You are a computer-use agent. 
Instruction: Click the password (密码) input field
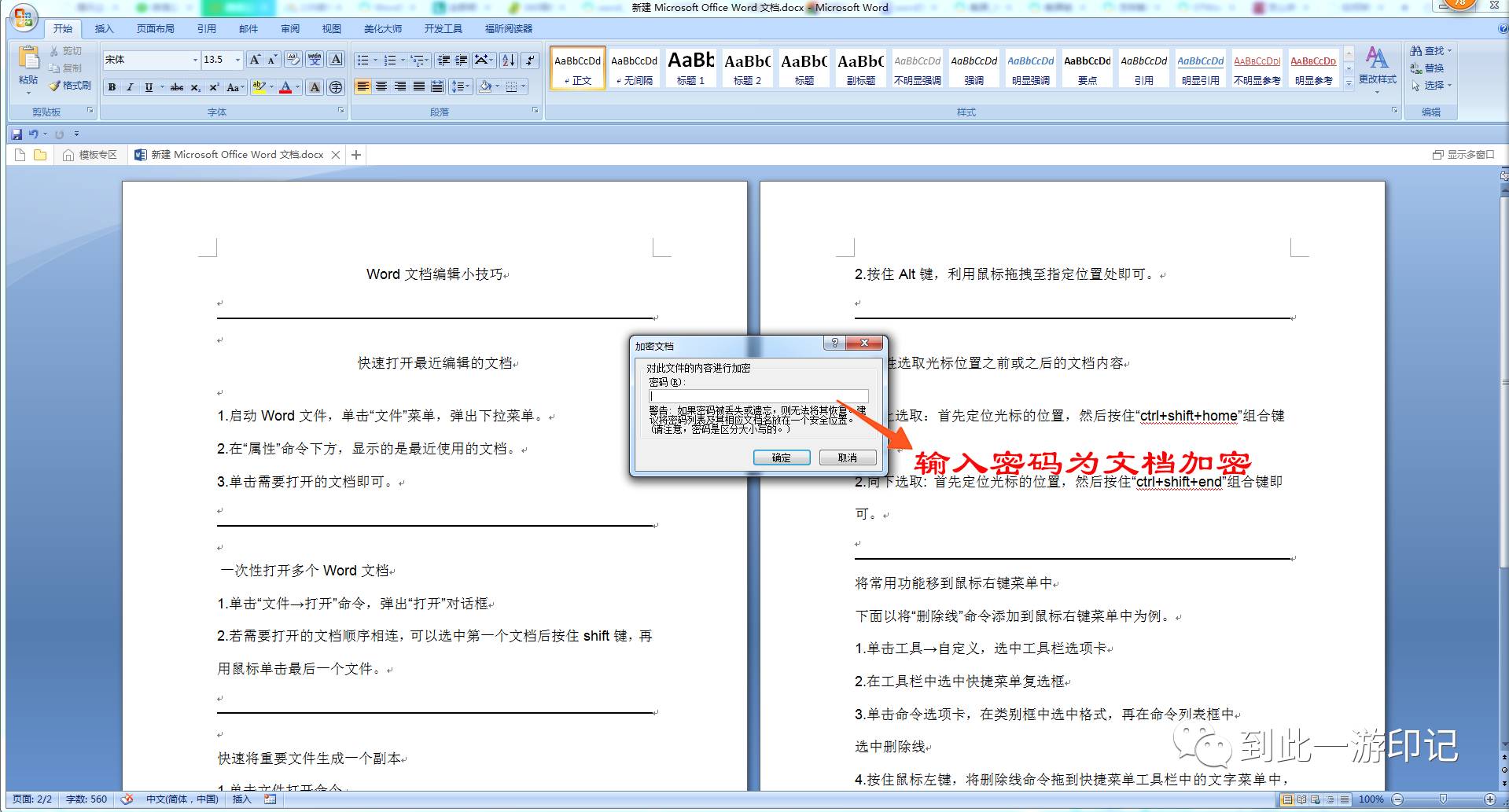click(x=758, y=396)
